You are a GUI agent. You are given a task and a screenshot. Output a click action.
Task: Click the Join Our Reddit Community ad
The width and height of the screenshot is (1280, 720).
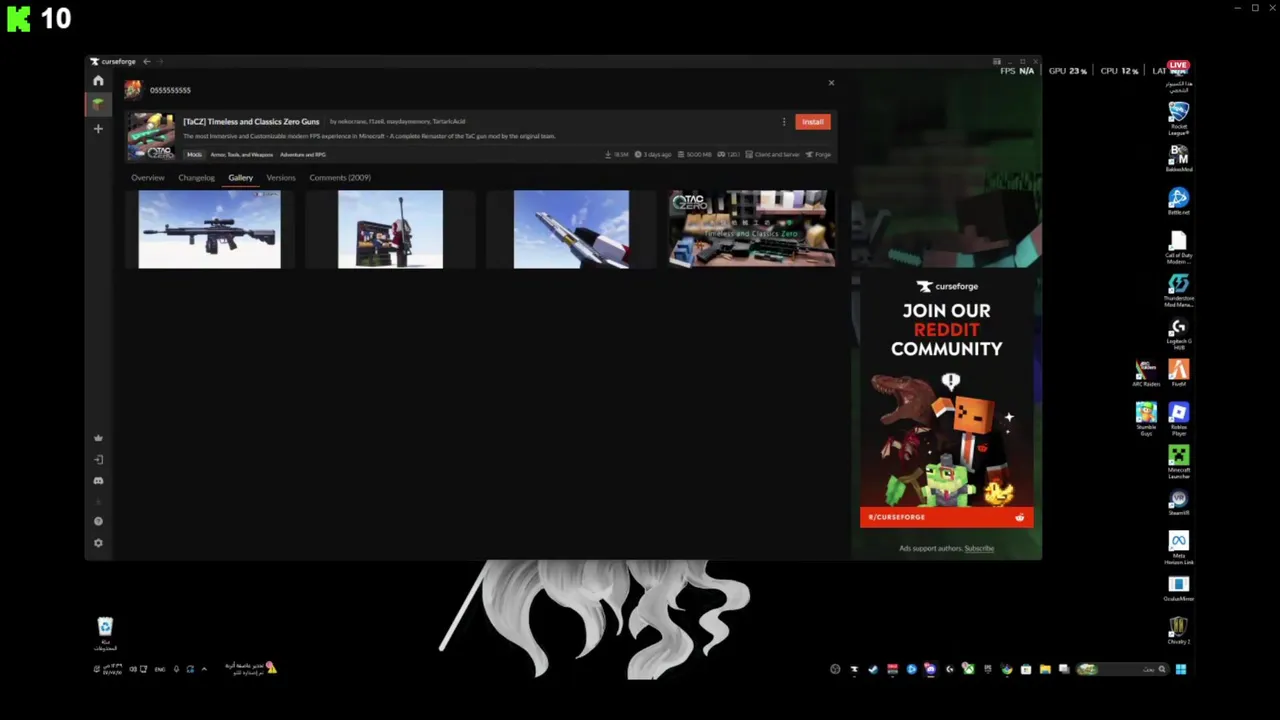946,400
